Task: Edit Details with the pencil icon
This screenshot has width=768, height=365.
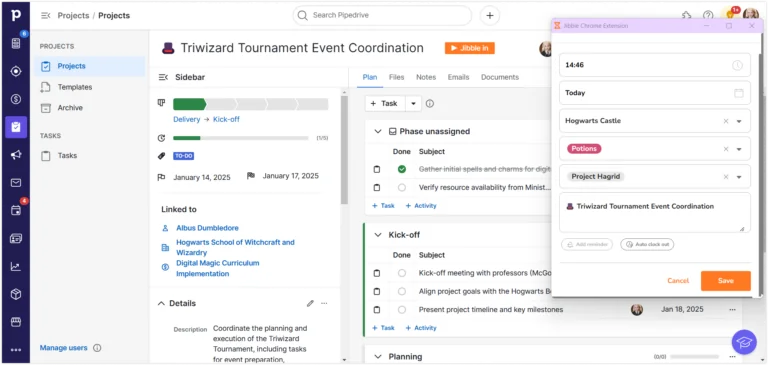Action: coord(310,303)
